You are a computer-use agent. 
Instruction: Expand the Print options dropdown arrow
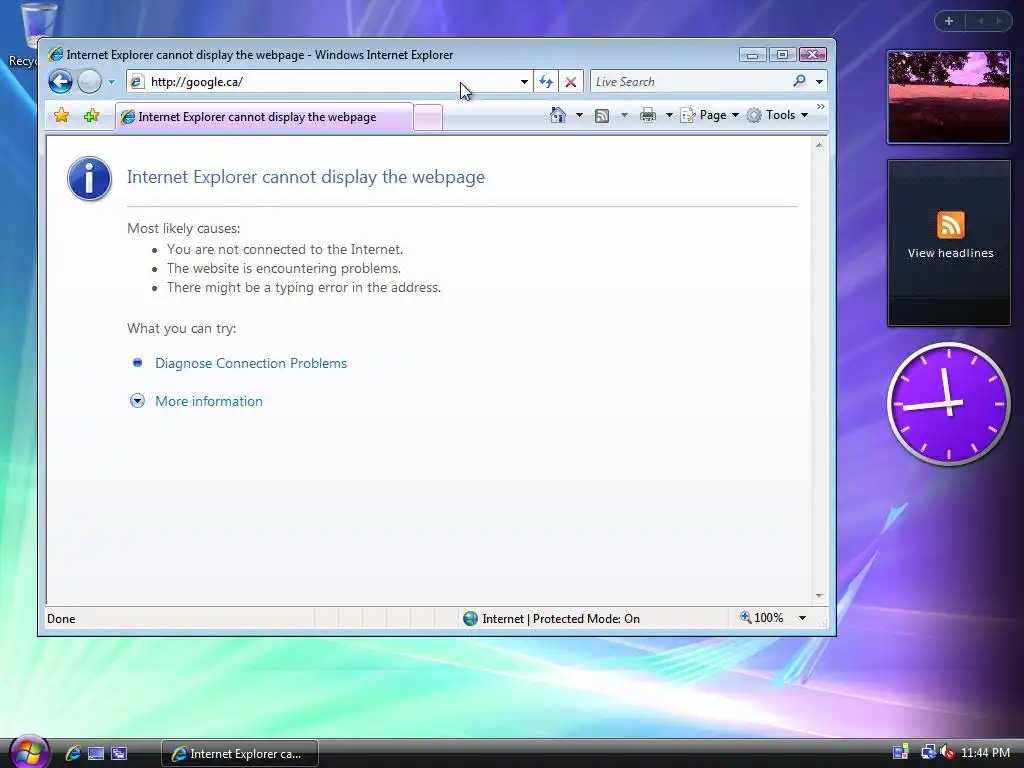click(x=669, y=115)
